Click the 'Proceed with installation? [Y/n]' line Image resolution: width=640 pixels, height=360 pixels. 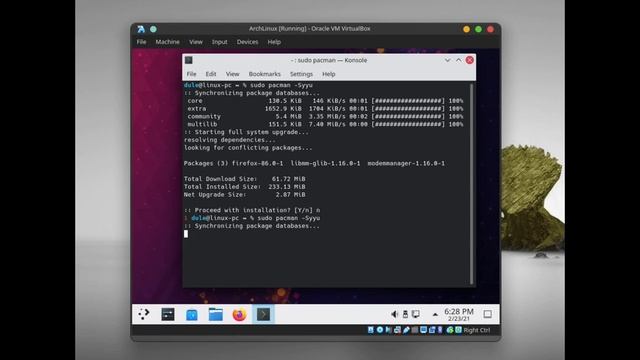[252, 210]
